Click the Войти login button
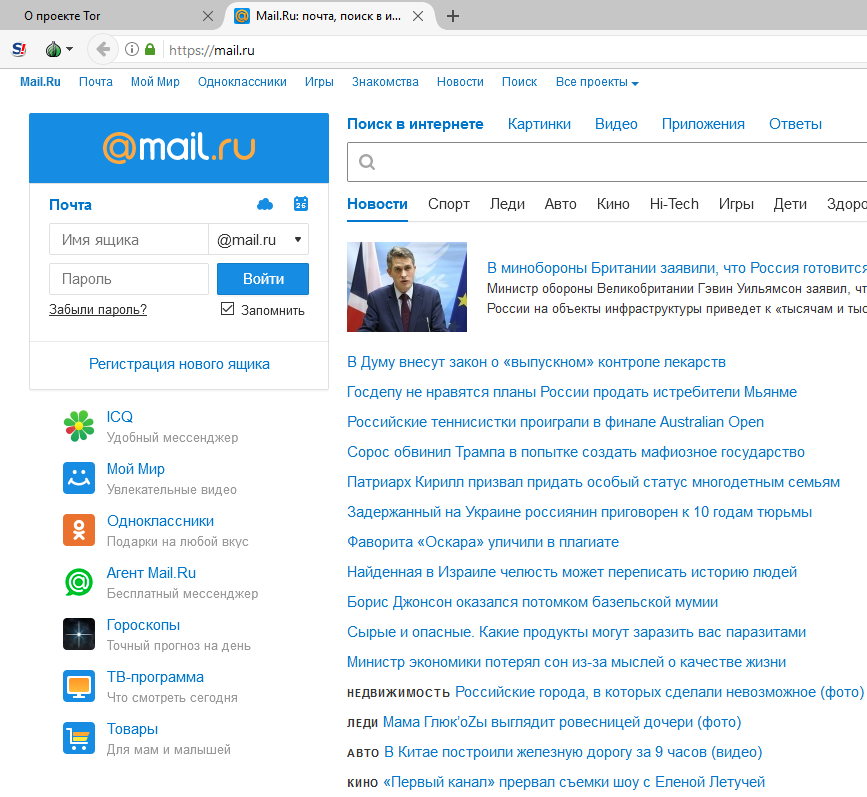867x797 pixels. [x=263, y=279]
